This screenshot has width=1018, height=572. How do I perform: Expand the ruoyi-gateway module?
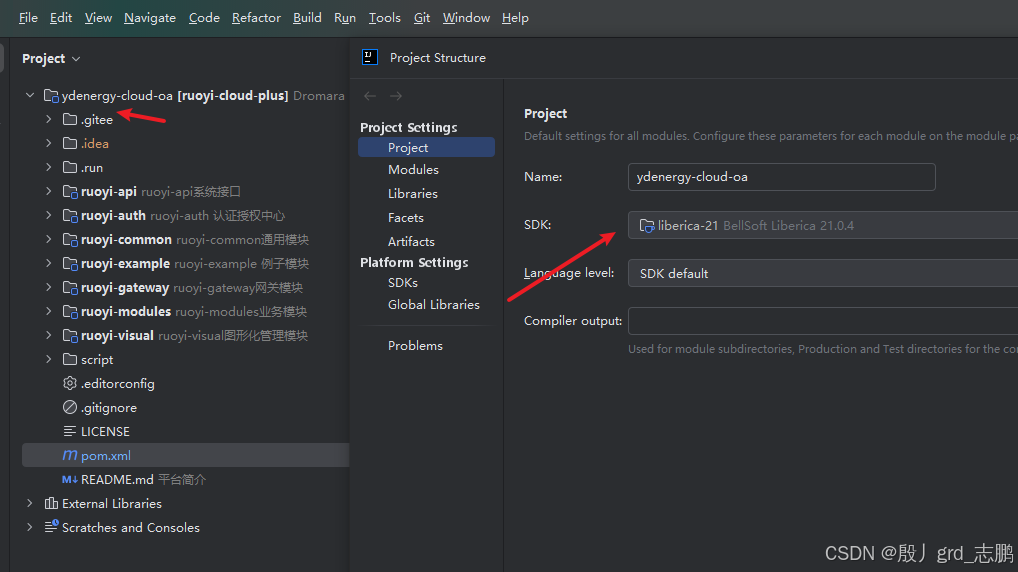click(x=49, y=288)
